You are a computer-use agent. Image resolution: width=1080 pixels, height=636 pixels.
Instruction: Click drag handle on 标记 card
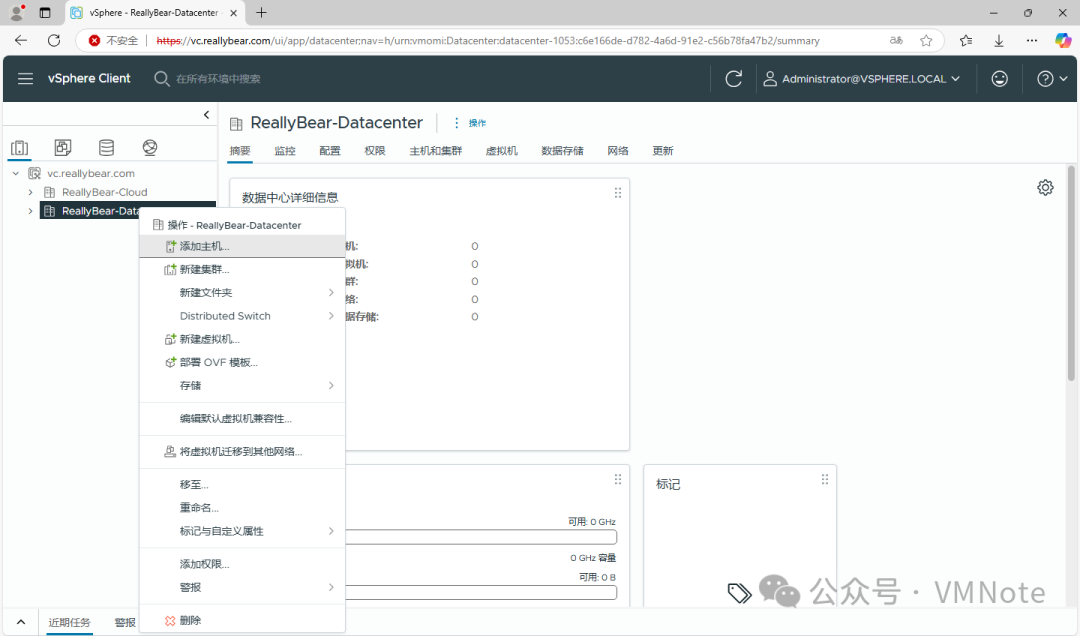824,480
